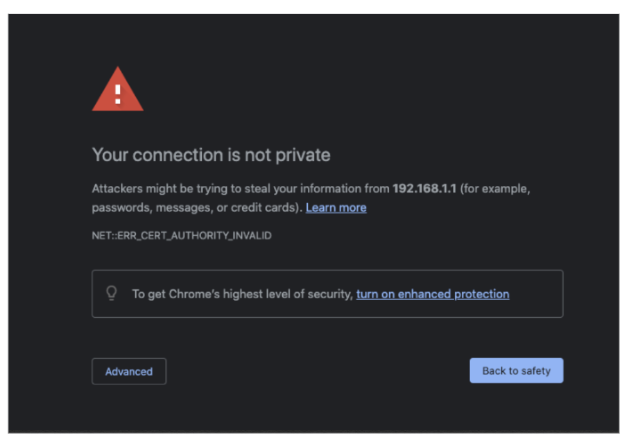The width and height of the screenshot is (626, 440).
Task: Go back using "Back to safety" button
Action: click(516, 371)
